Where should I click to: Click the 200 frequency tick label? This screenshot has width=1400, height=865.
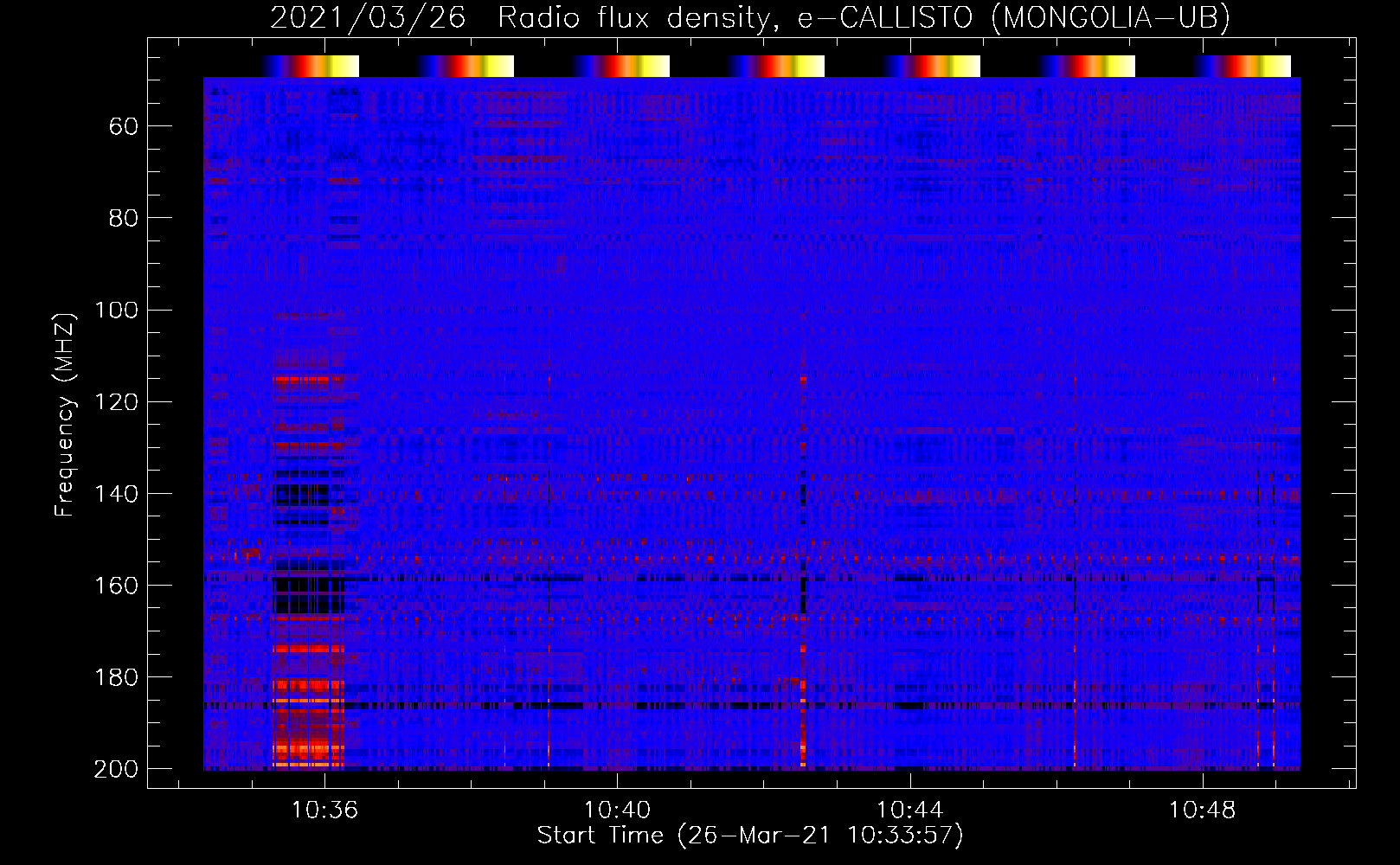[116, 769]
